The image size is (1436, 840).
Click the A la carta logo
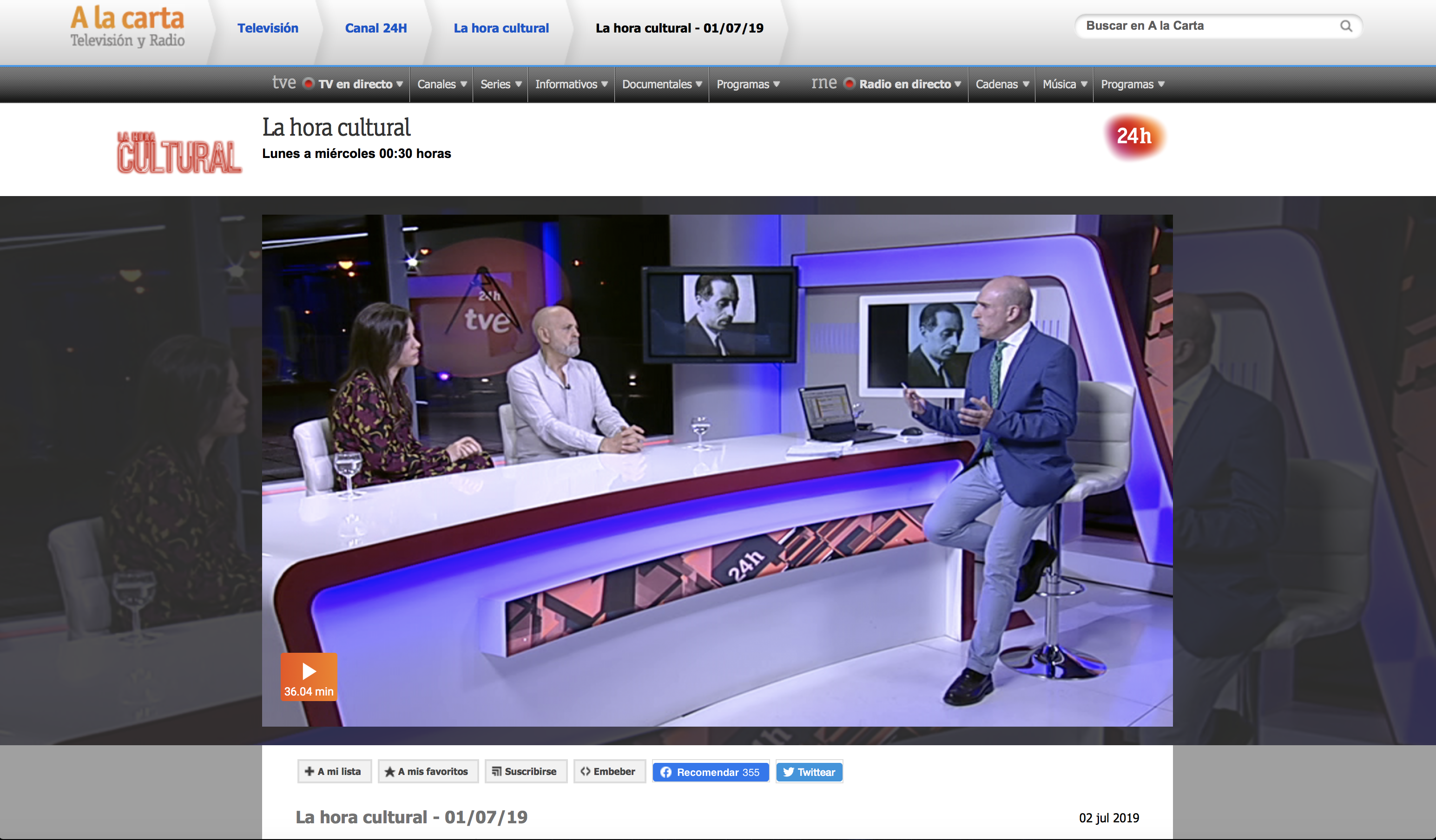coord(127,27)
